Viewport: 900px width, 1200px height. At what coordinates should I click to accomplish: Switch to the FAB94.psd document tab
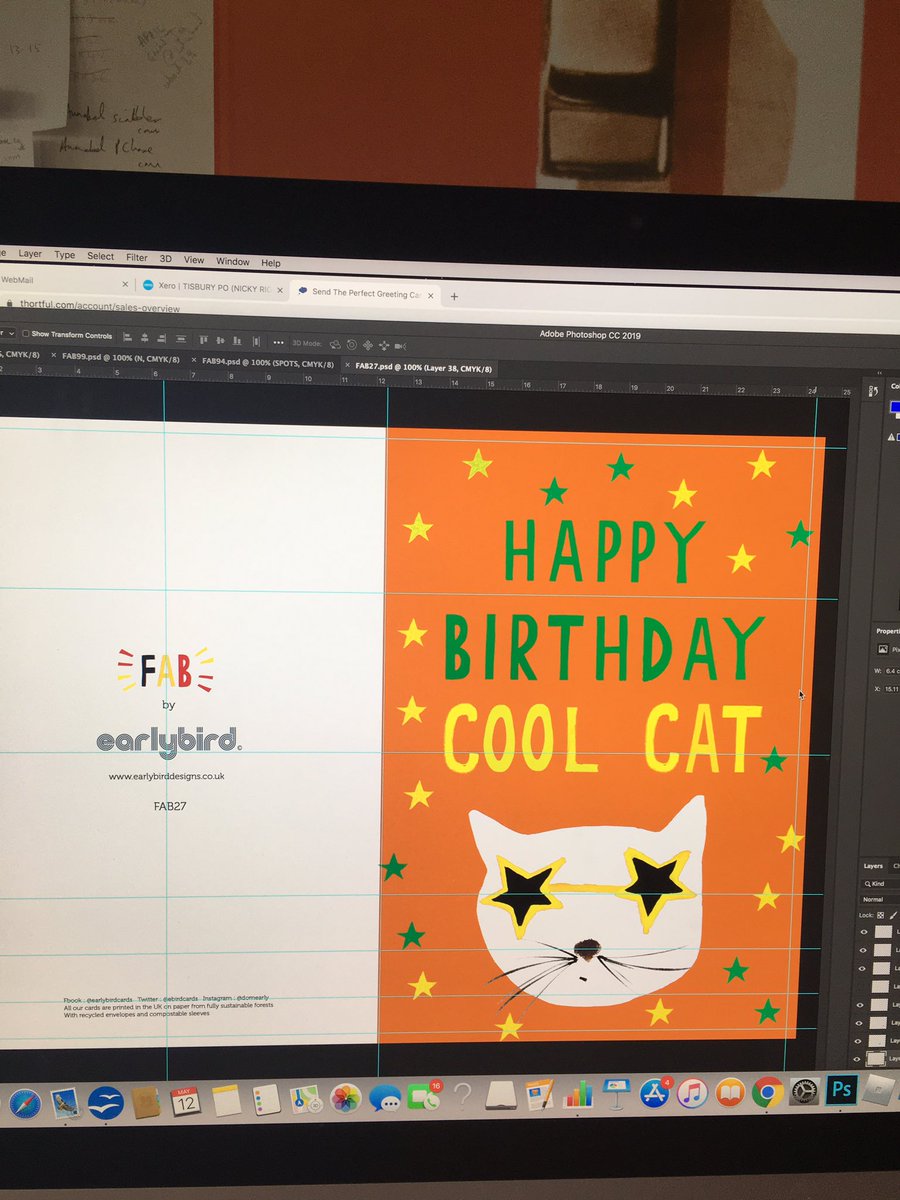tap(267, 362)
